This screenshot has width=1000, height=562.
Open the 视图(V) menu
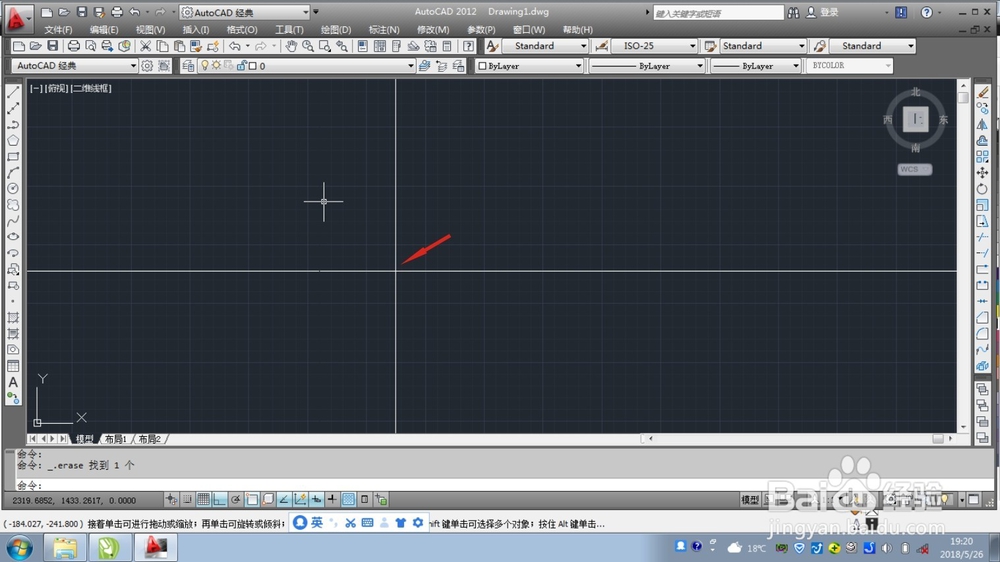tap(151, 30)
